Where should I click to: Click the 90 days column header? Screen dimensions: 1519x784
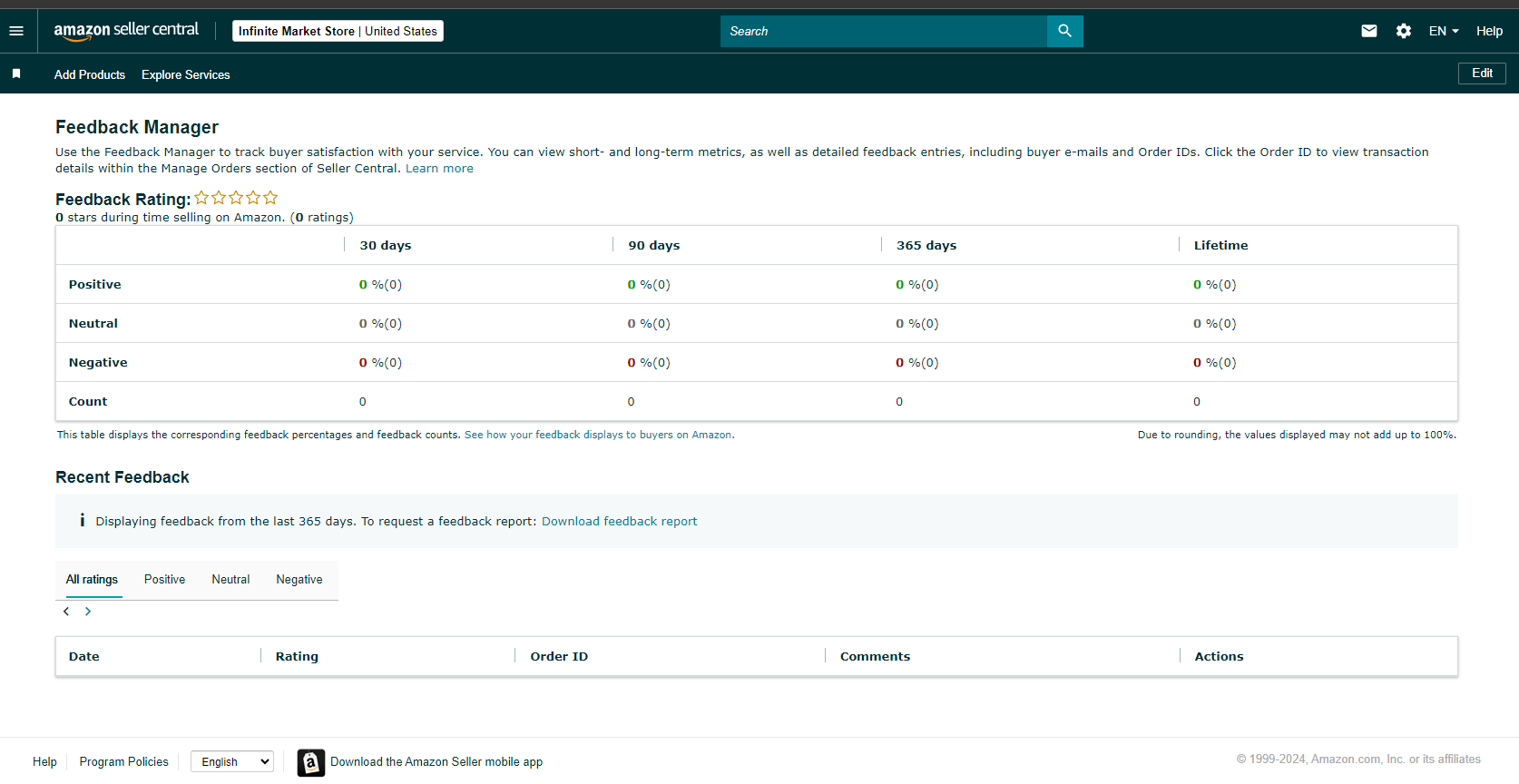coord(654,245)
